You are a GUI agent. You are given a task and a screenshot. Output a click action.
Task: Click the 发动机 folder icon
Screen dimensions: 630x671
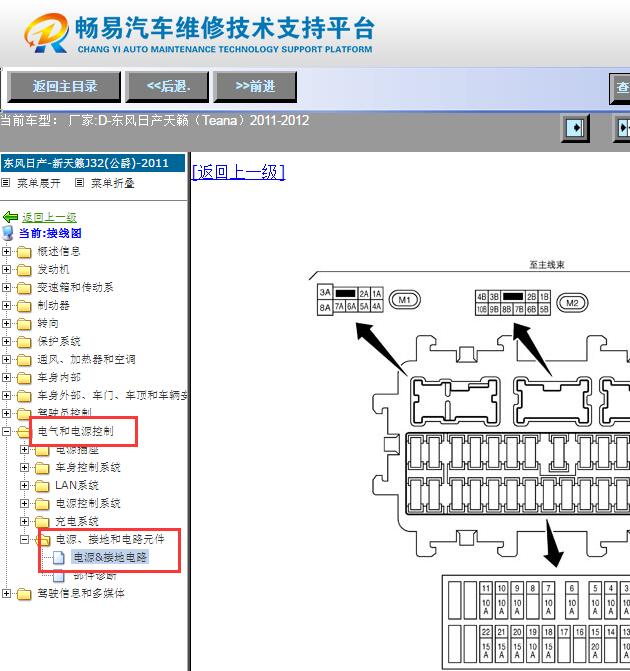pos(24,270)
